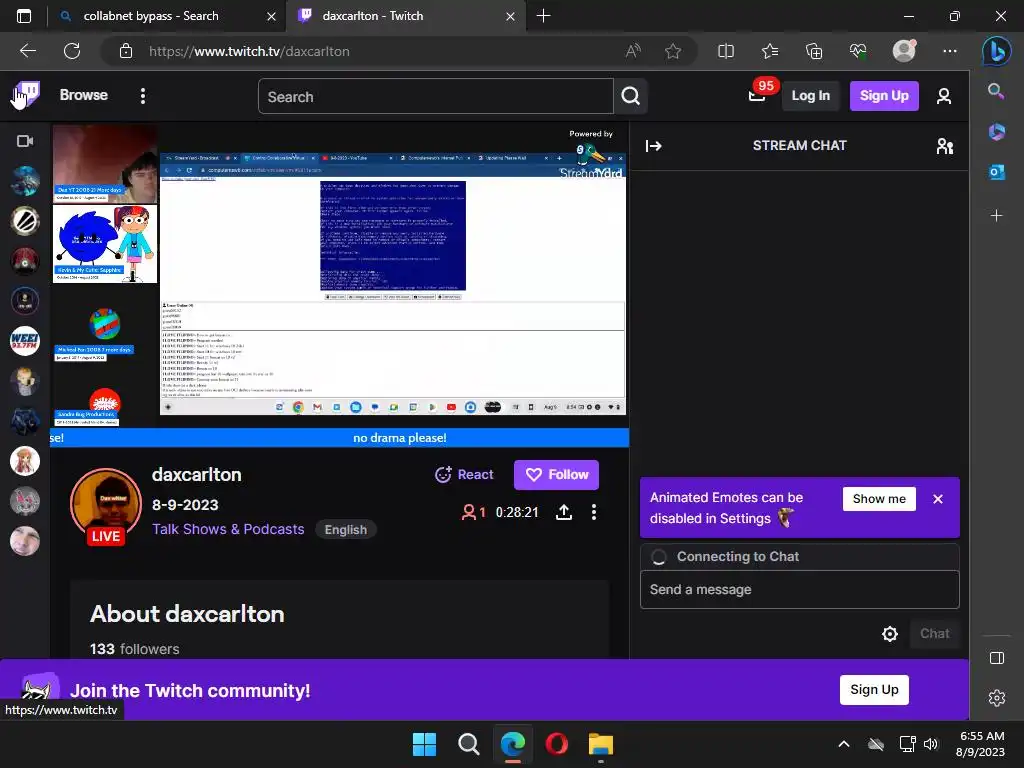Image resolution: width=1024 pixels, height=768 pixels.
Task: Add a sidebar app with plus
Action: click(997, 216)
